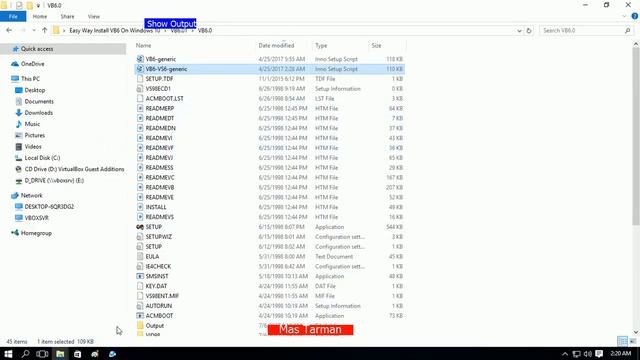Select the SETUPWIZ configuration file icon
The width and height of the screenshot is (640, 360).
click(x=140, y=237)
